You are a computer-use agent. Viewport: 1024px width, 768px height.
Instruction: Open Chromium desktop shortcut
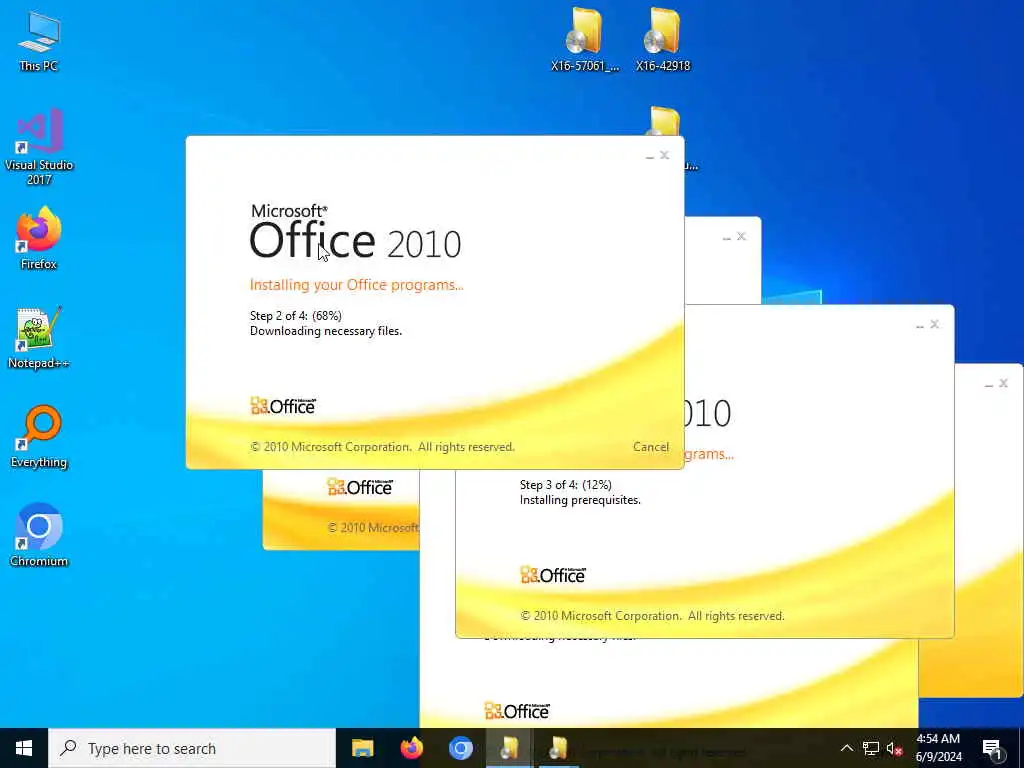point(39,535)
